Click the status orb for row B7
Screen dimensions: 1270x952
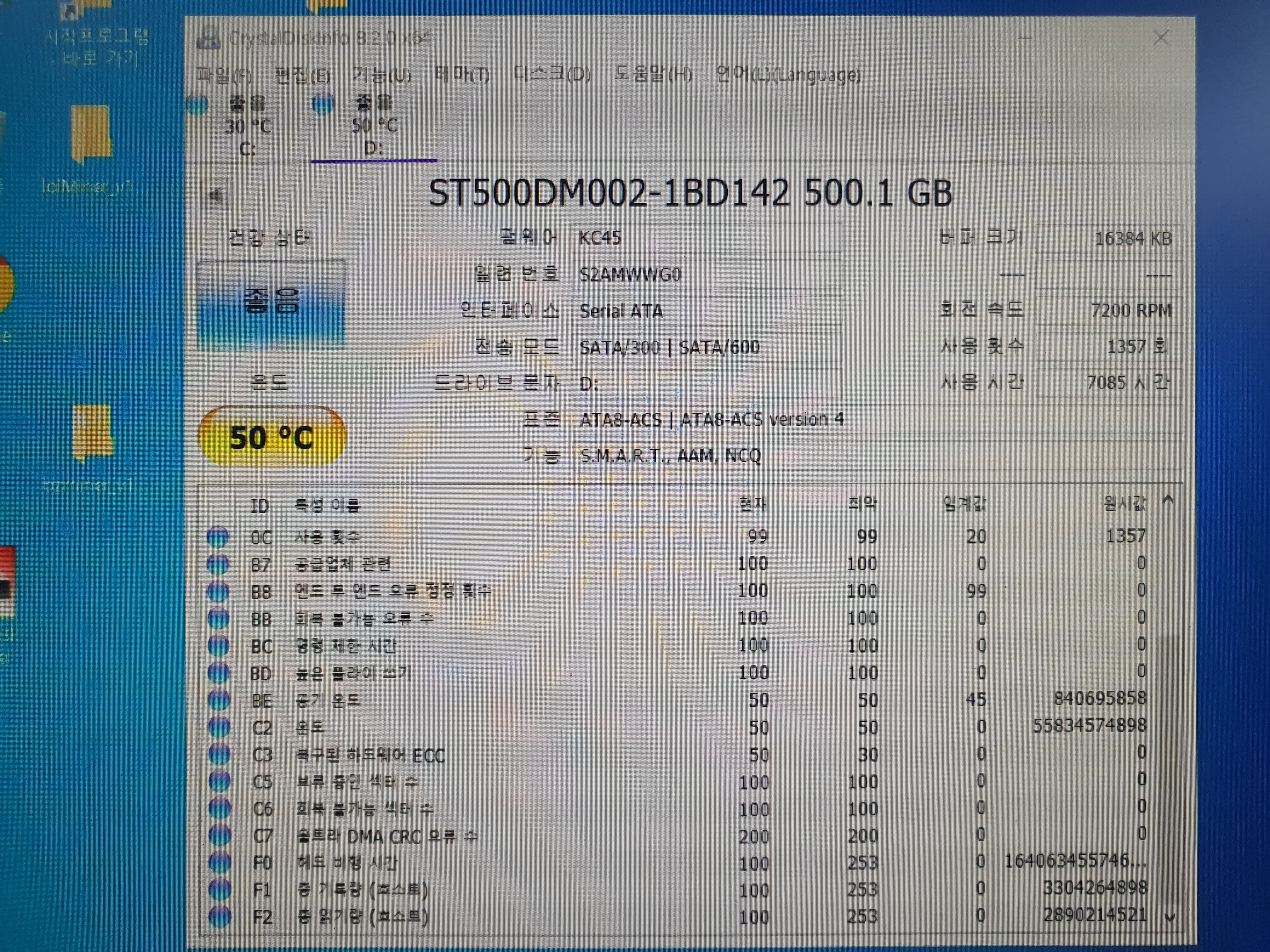point(218,564)
